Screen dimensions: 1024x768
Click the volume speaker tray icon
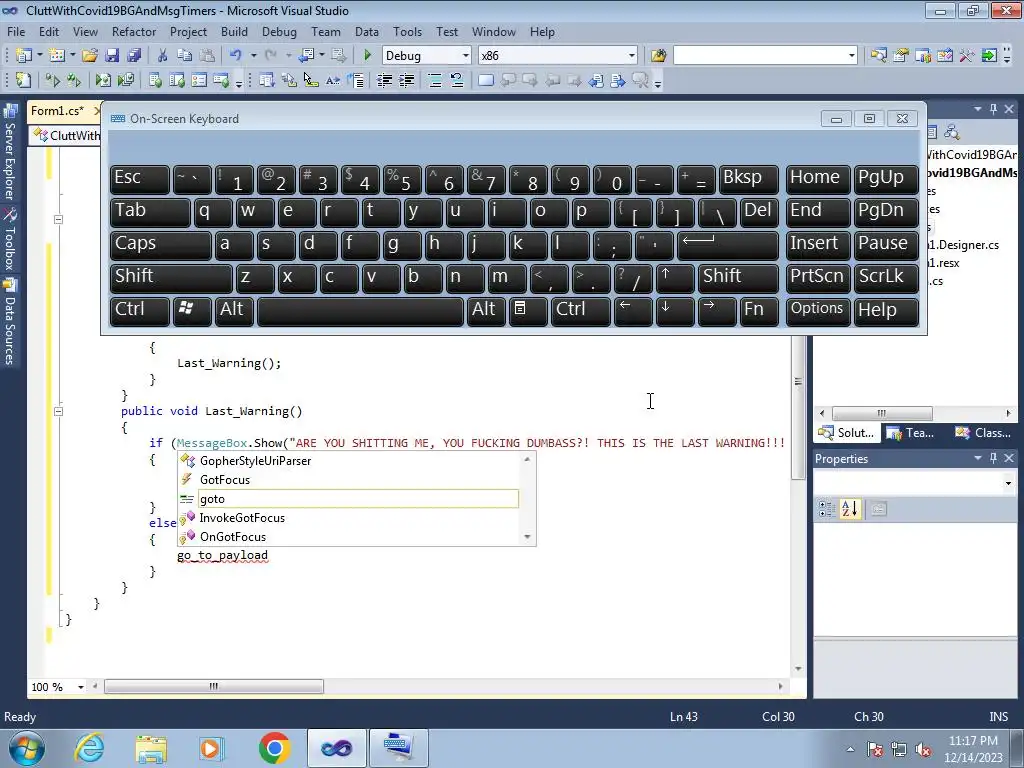click(923, 750)
